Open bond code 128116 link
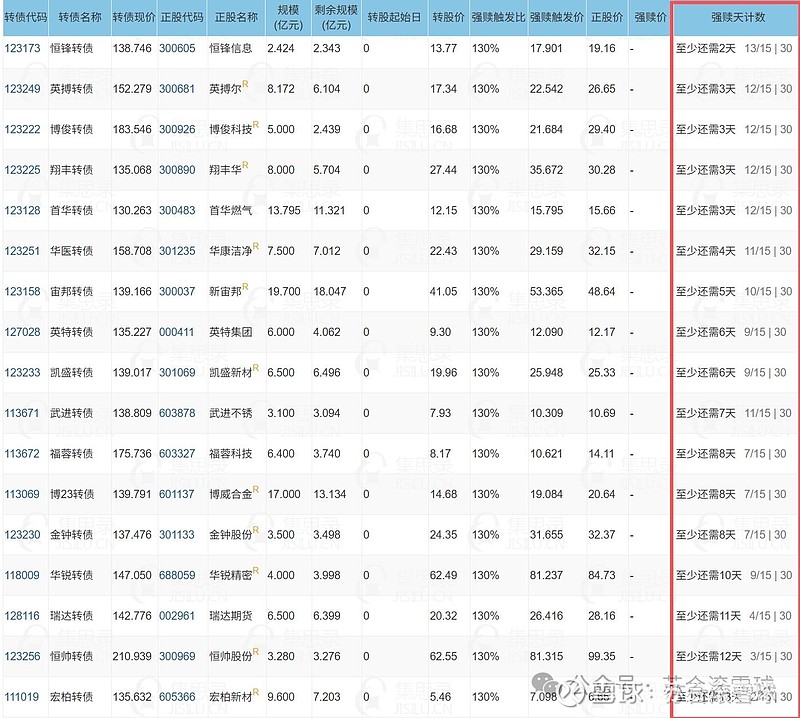Image resolution: width=800 pixels, height=718 pixels. point(22,616)
